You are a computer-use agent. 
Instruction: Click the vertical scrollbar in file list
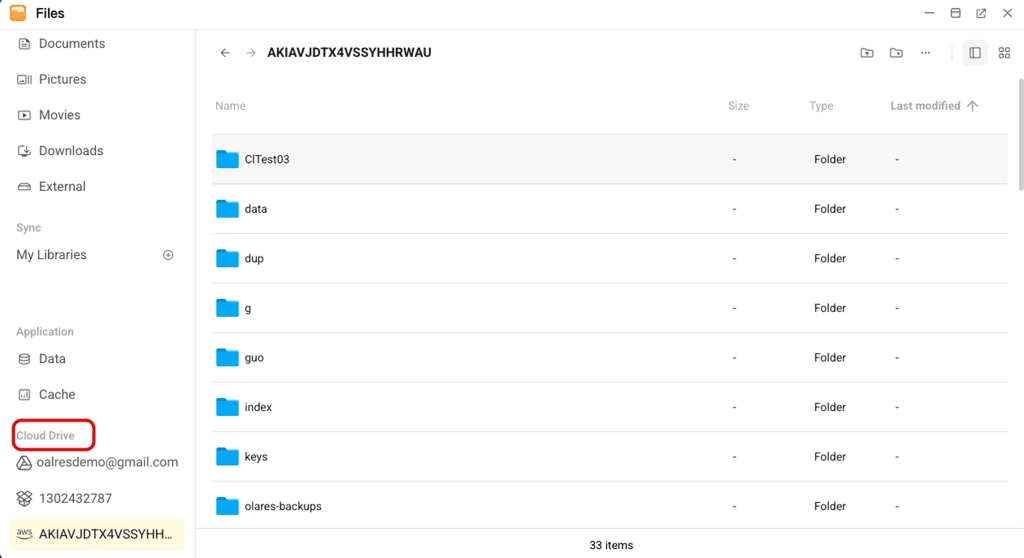pos(1020,140)
